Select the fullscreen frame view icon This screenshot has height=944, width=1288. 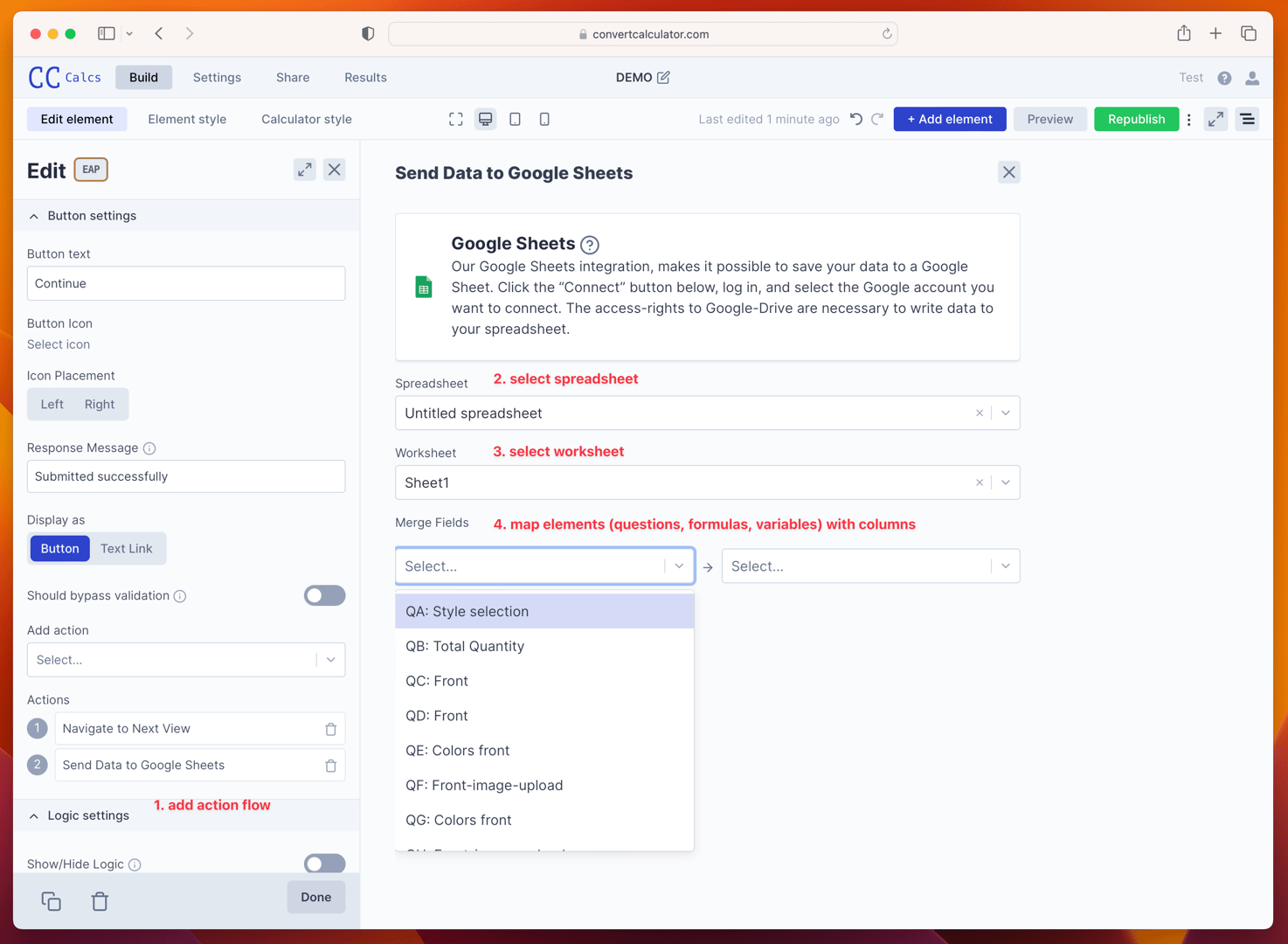coord(456,119)
